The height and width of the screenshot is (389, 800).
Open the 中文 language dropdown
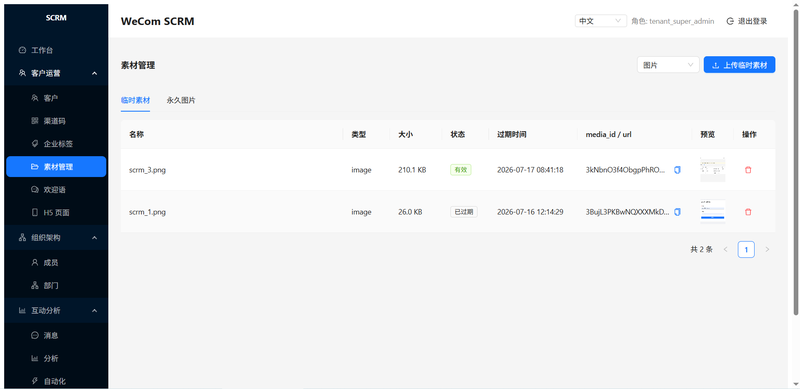pyautogui.click(x=601, y=21)
